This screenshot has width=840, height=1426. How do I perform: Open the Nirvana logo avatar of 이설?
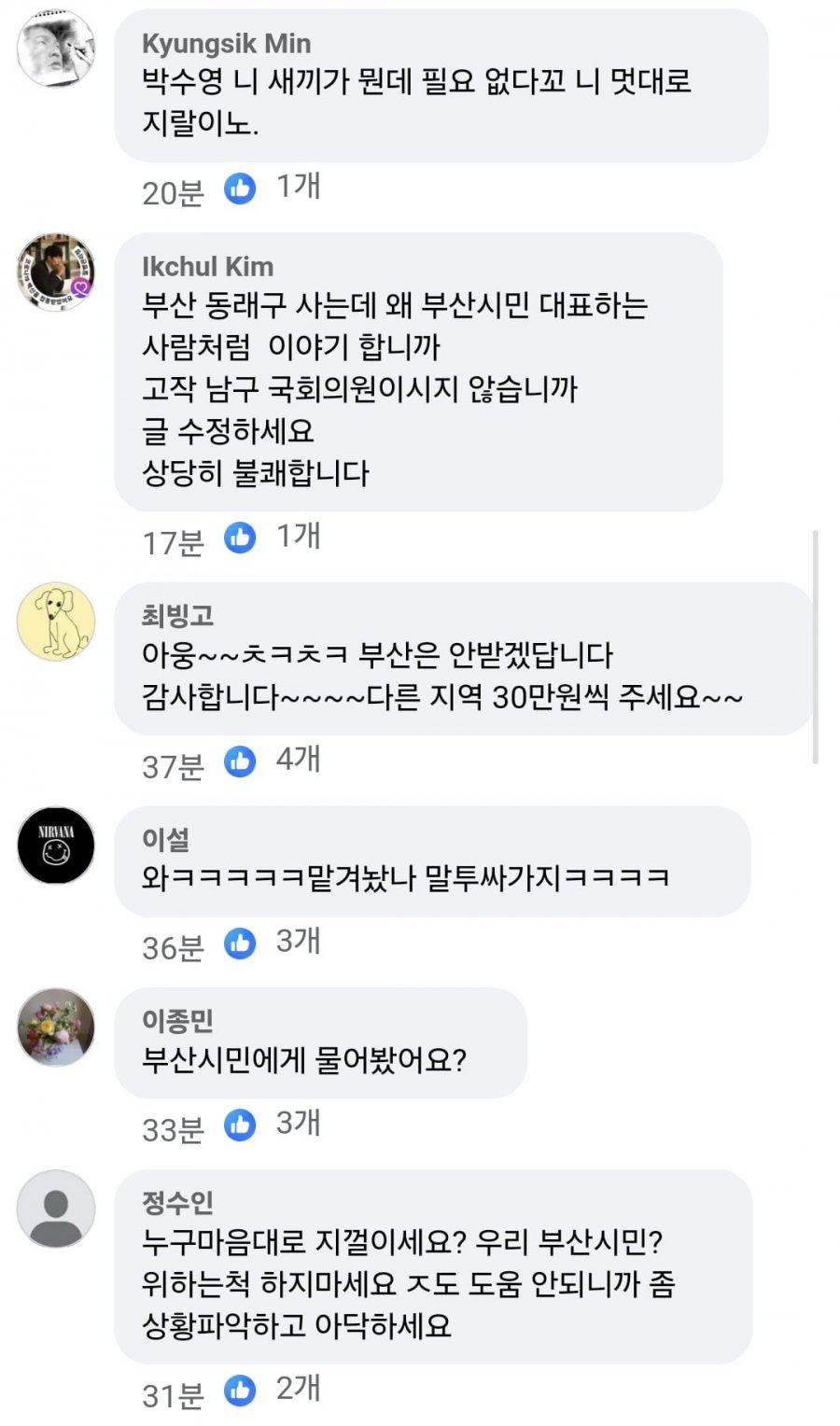click(56, 846)
